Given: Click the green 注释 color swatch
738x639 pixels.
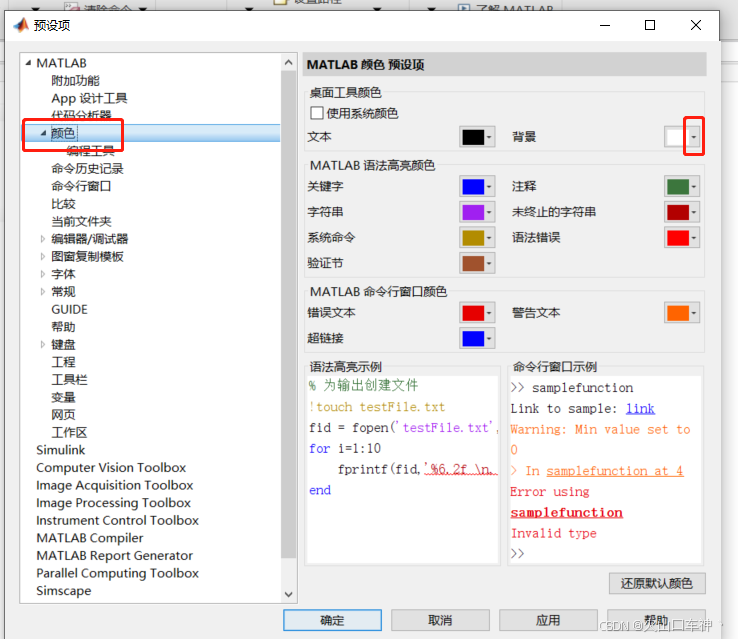Looking at the screenshot, I should point(678,186).
